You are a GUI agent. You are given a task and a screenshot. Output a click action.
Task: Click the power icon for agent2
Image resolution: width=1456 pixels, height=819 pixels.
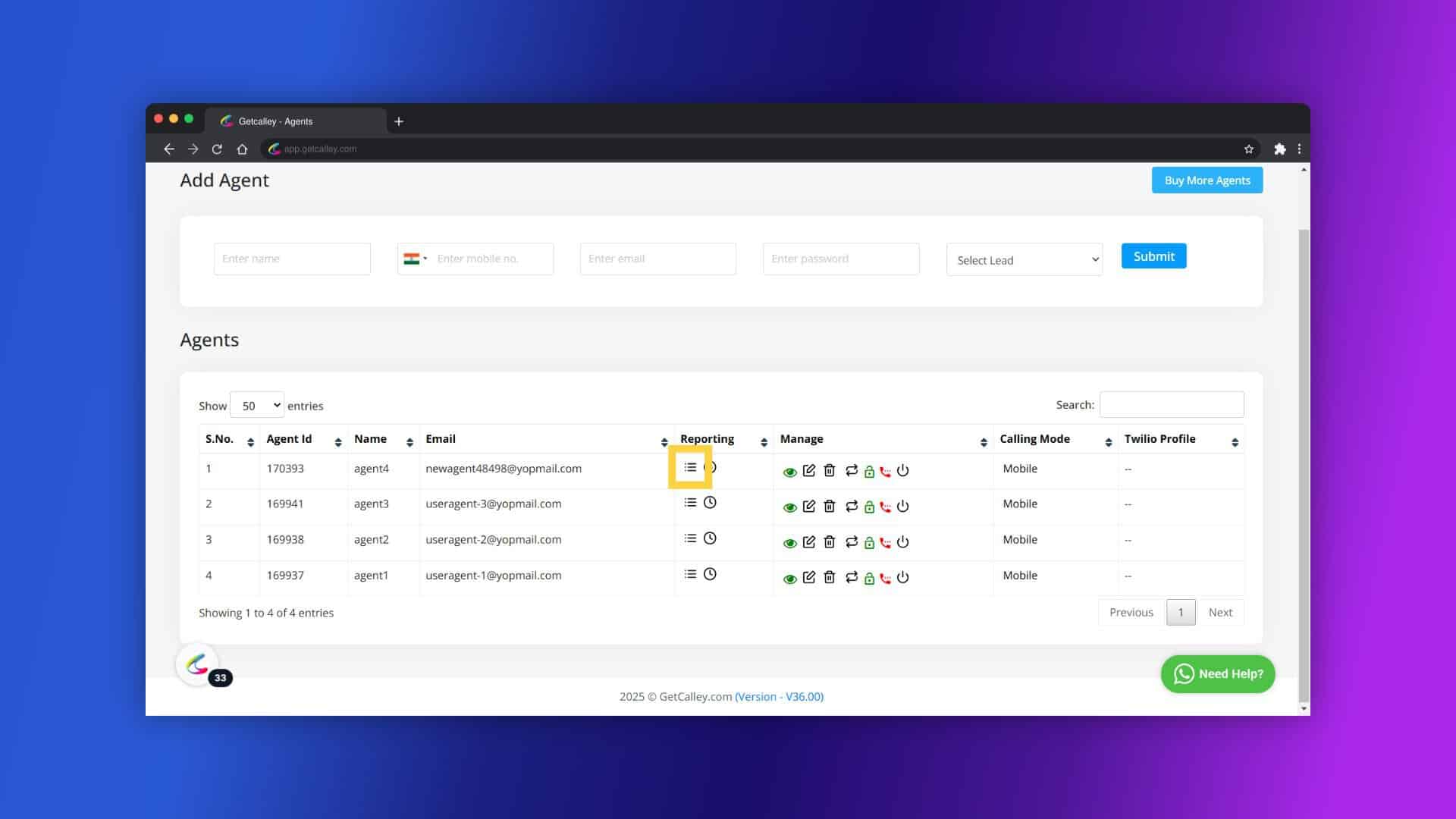(x=902, y=542)
